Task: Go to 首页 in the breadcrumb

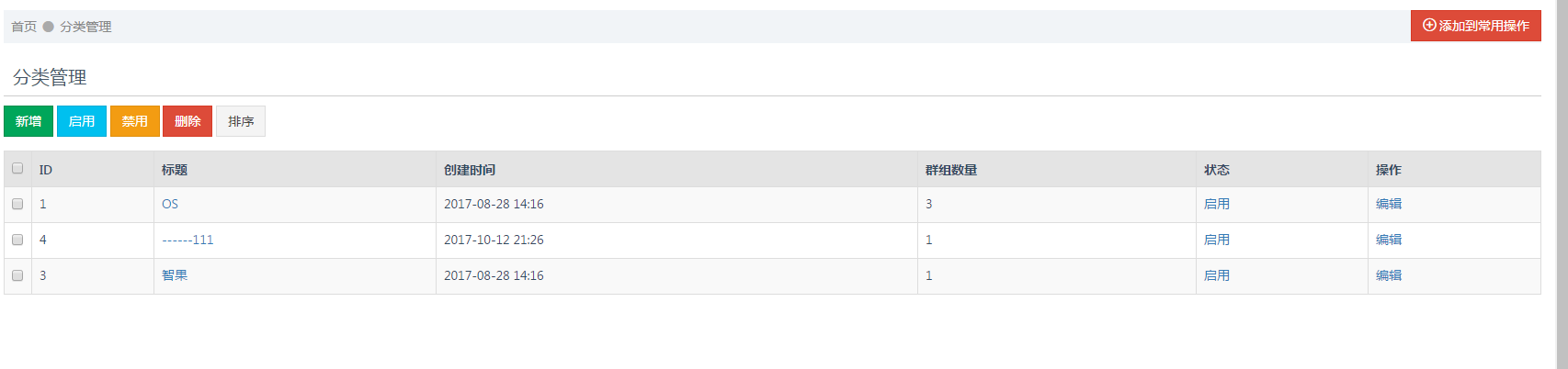Action: point(24,27)
